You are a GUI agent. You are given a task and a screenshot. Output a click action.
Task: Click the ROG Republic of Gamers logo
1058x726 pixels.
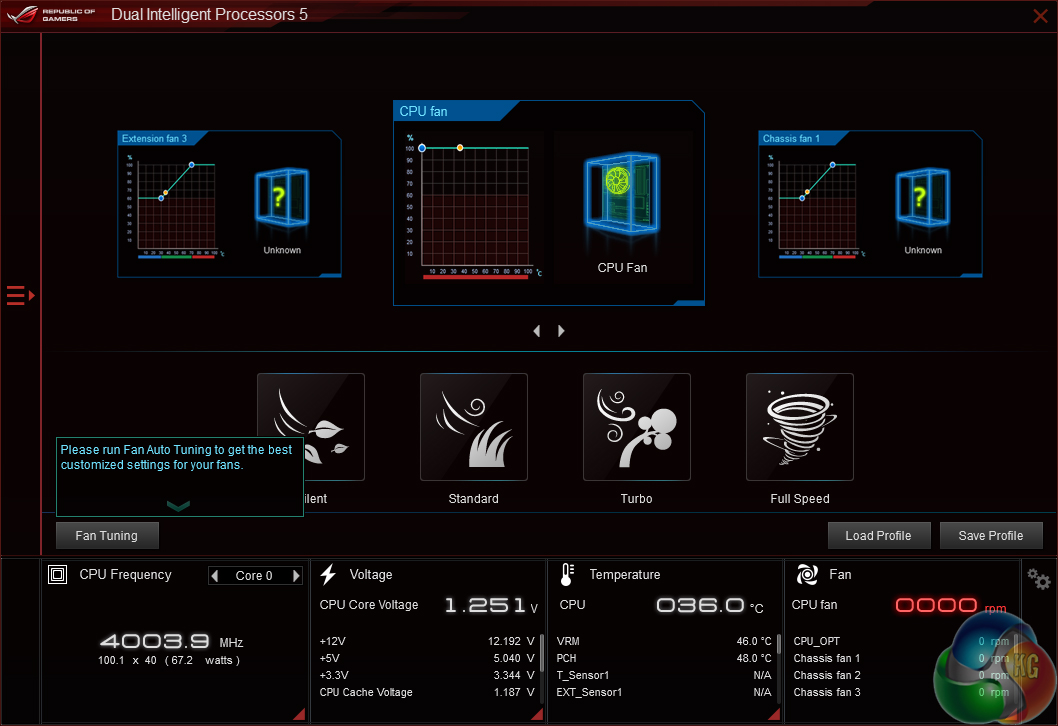pos(51,14)
